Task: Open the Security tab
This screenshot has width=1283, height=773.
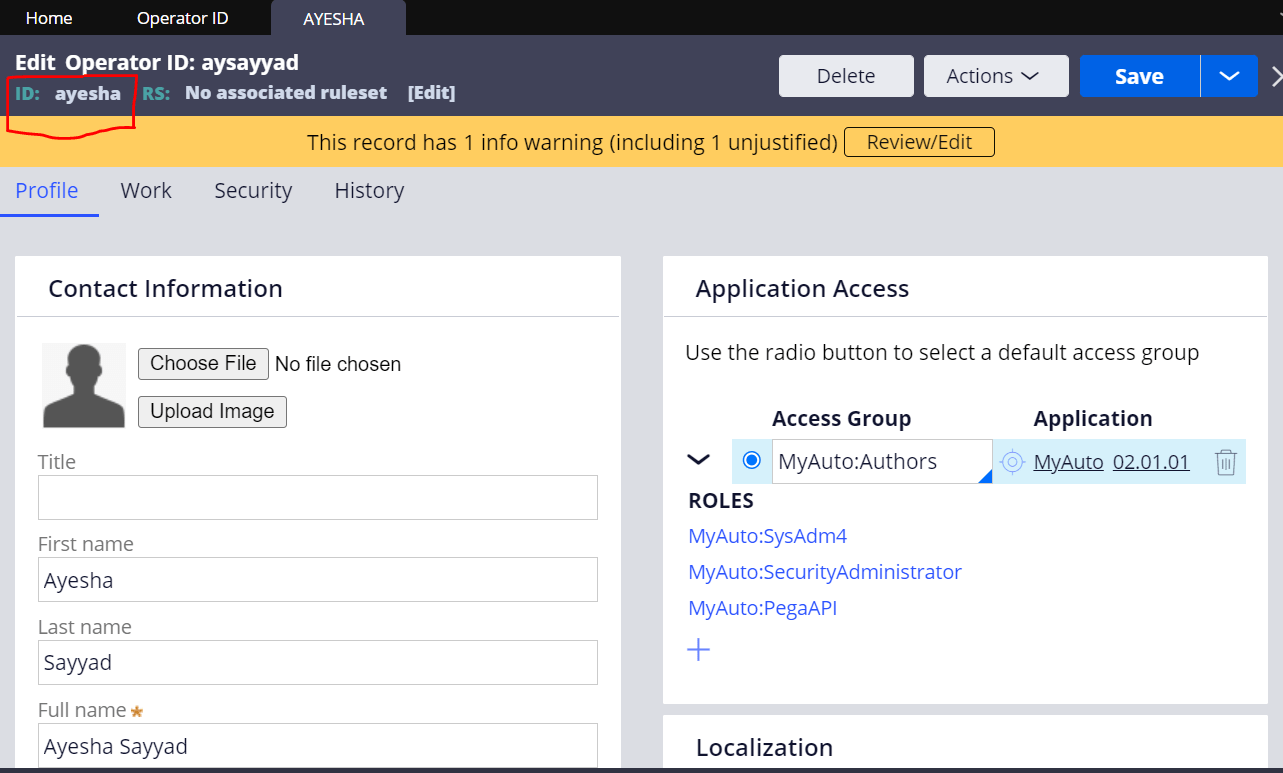Action: click(252, 190)
